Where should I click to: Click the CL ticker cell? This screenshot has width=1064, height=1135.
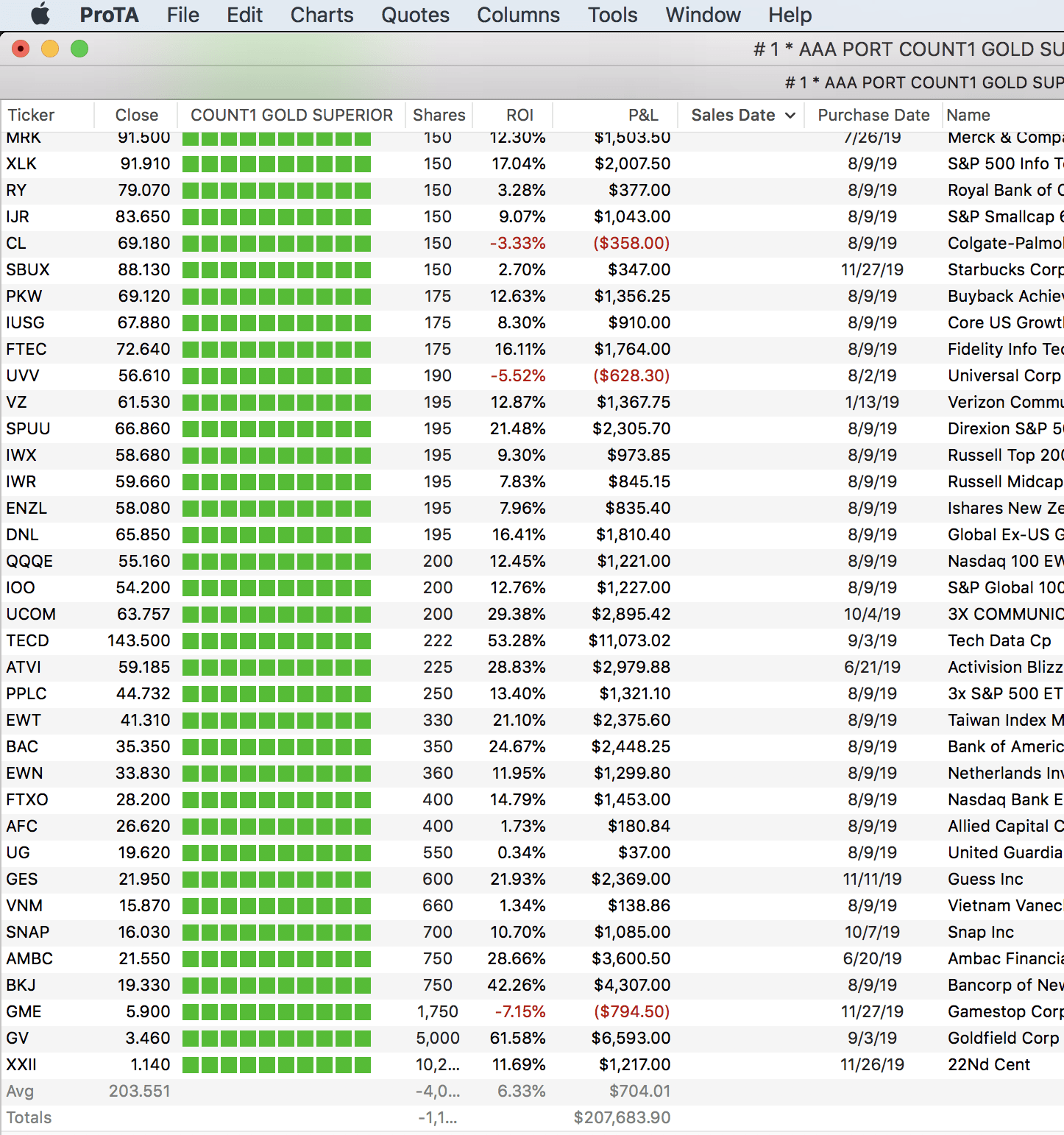[x=16, y=243]
